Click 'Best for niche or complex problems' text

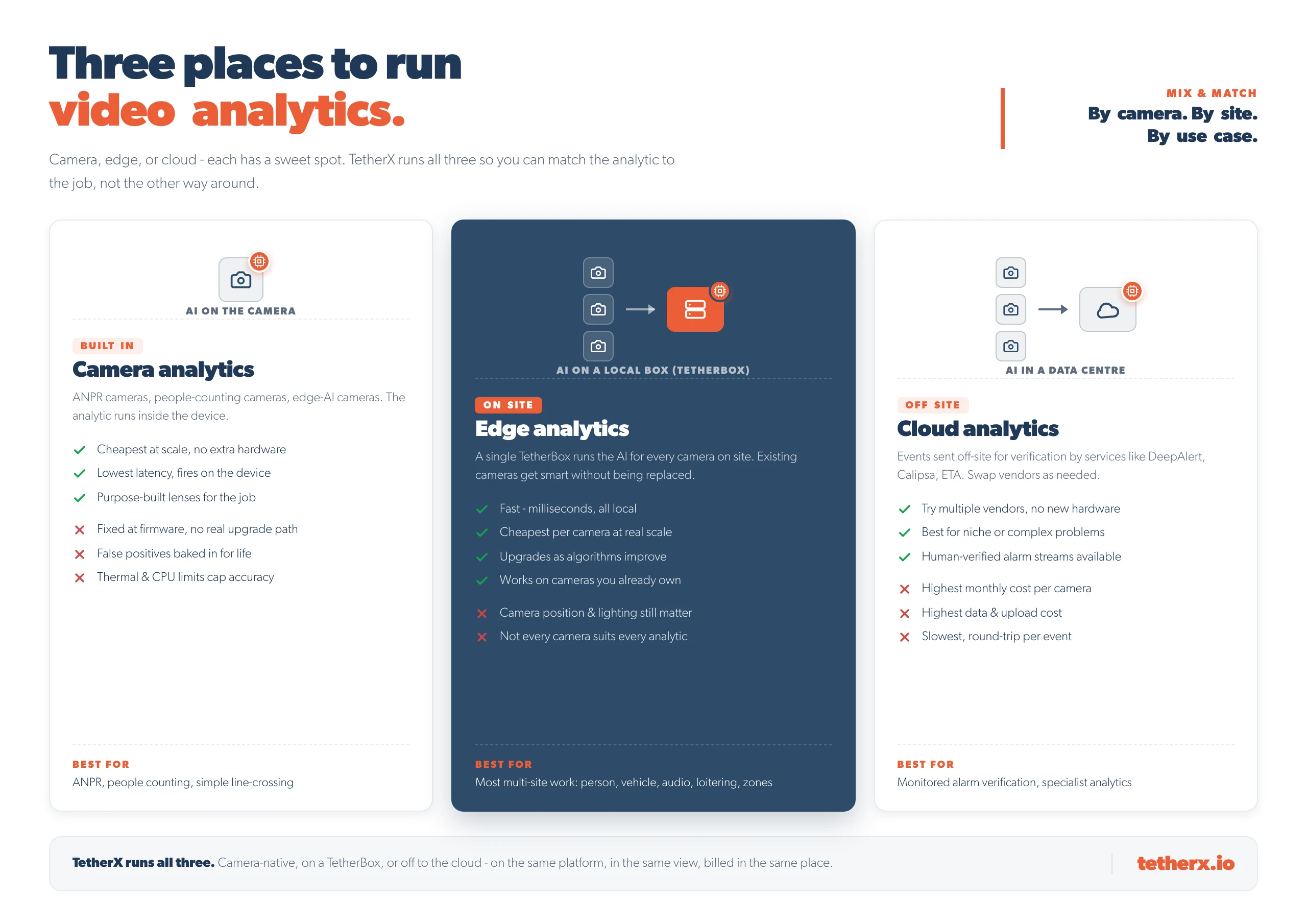(1013, 532)
